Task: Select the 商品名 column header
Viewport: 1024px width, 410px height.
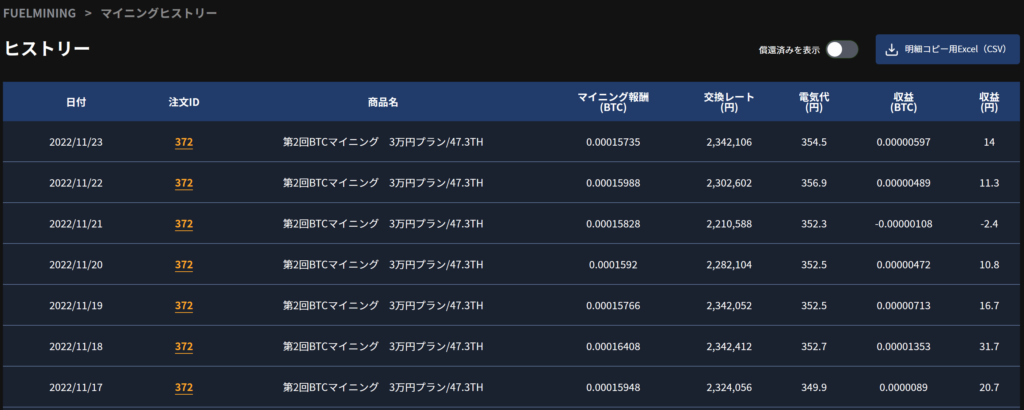Action: (383, 102)
